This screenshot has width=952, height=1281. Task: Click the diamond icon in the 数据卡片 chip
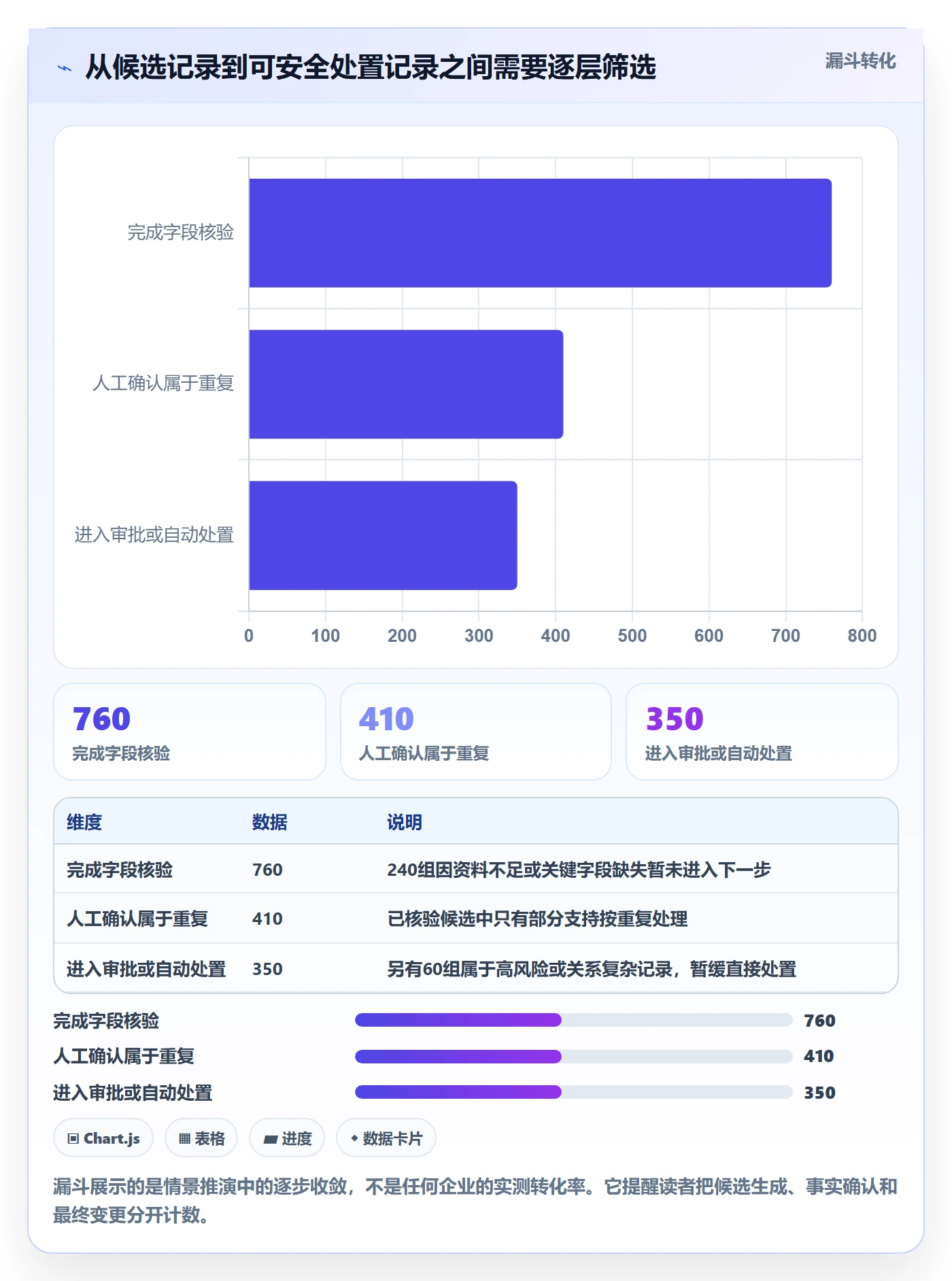(x=354, y=1138)
